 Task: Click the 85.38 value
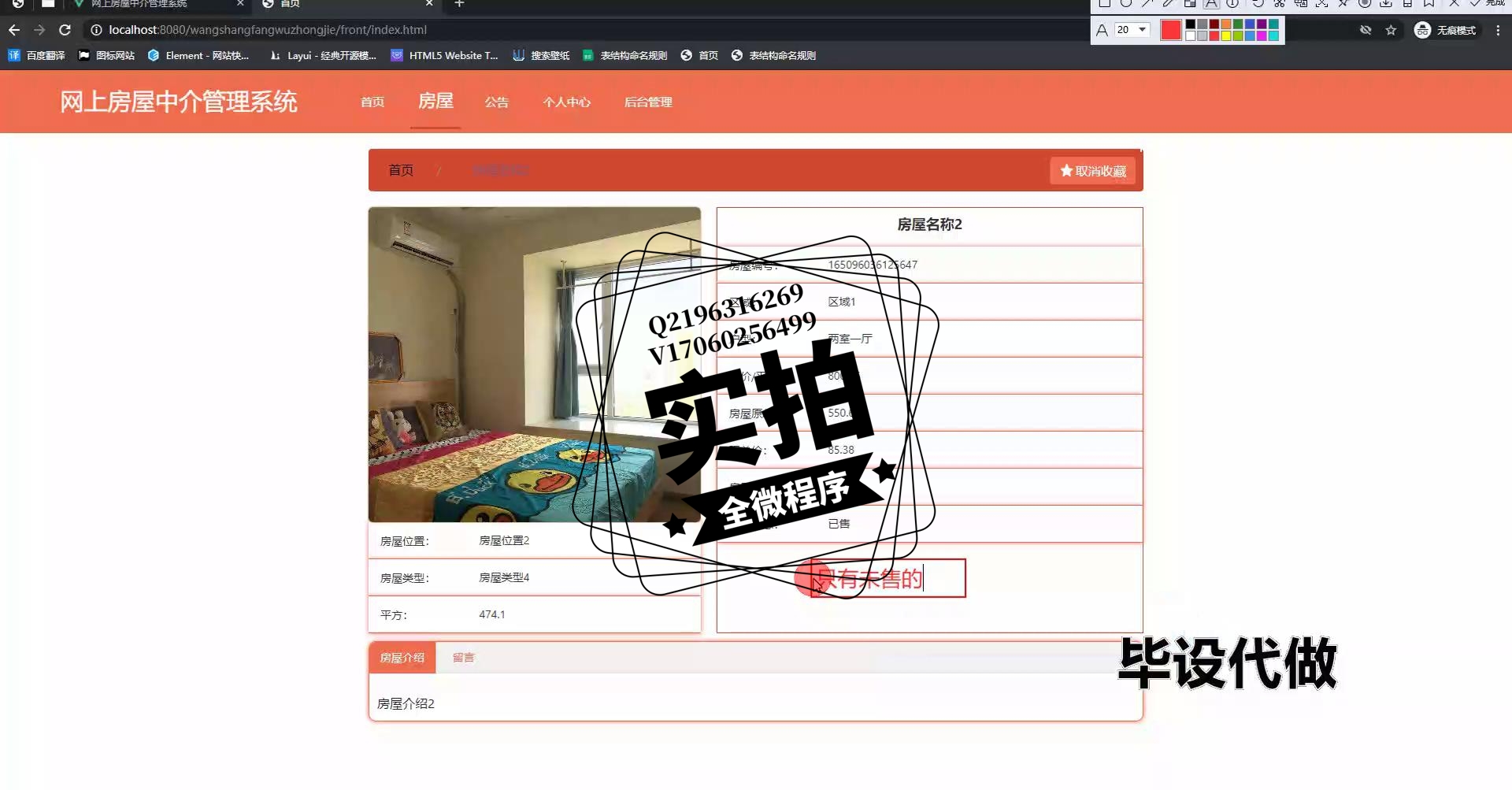point(841,450)
